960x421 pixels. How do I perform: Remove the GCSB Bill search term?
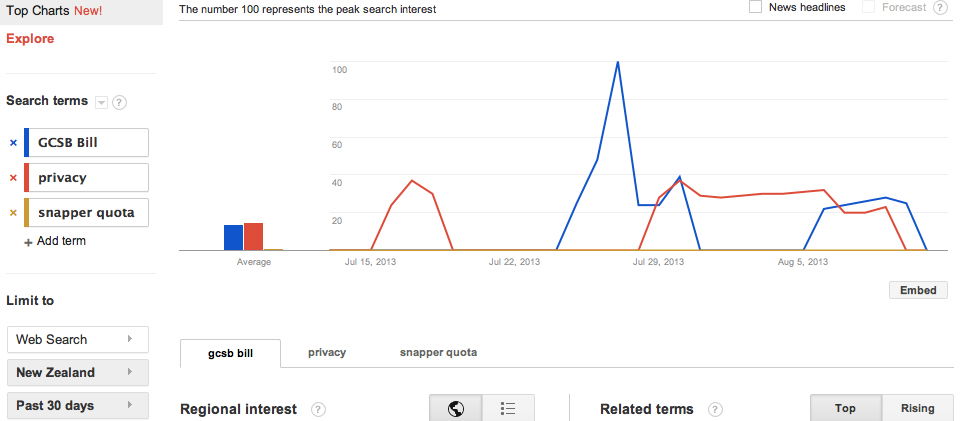(x=13, y=143)
